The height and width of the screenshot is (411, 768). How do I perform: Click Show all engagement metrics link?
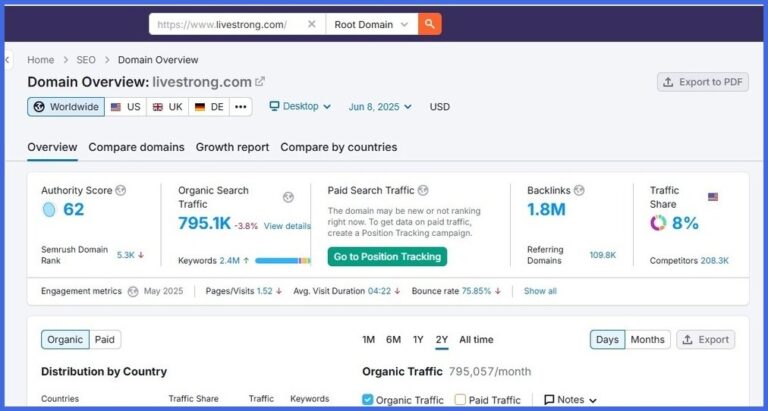540,291
